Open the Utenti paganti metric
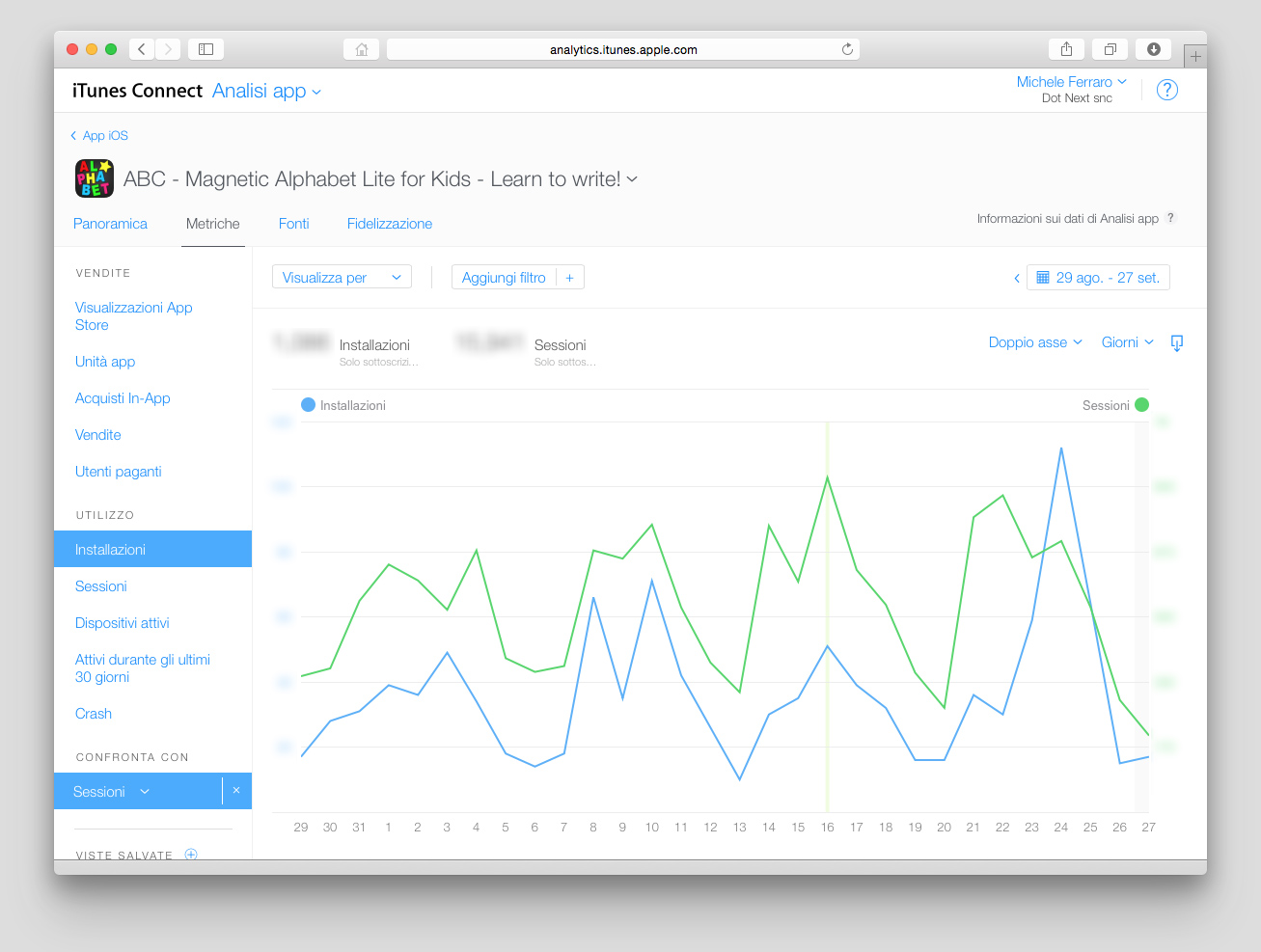This screenshot has width=1261, height=952. [x=119, y=472]
